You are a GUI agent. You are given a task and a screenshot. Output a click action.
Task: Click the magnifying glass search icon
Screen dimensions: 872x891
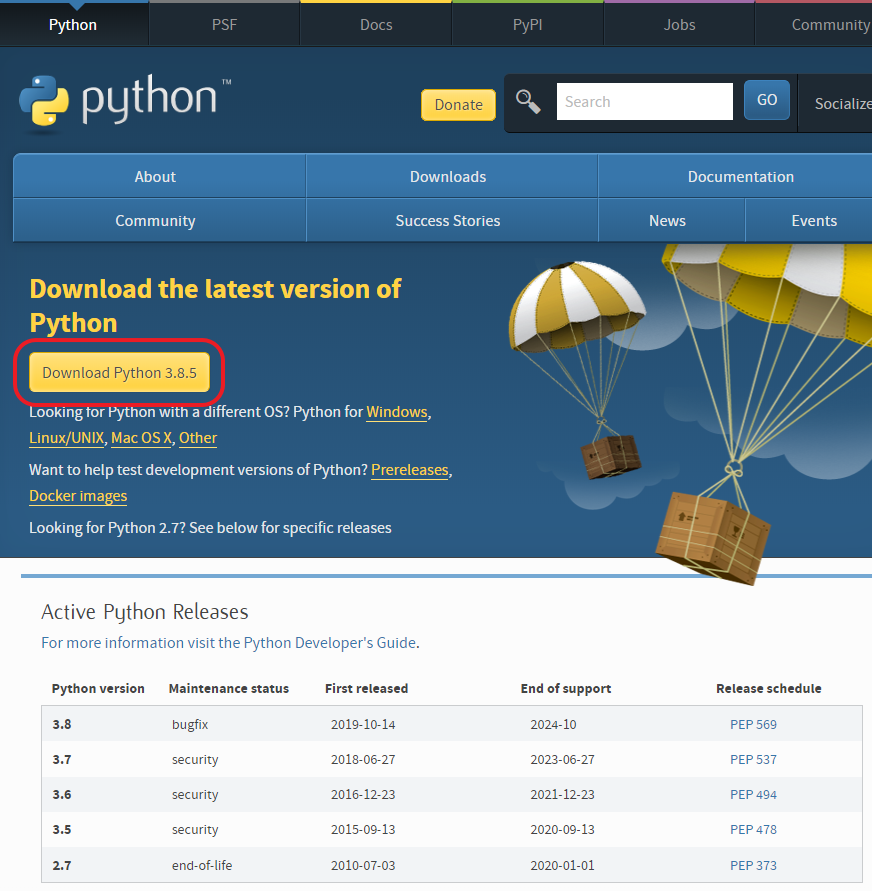click(528, 102)
